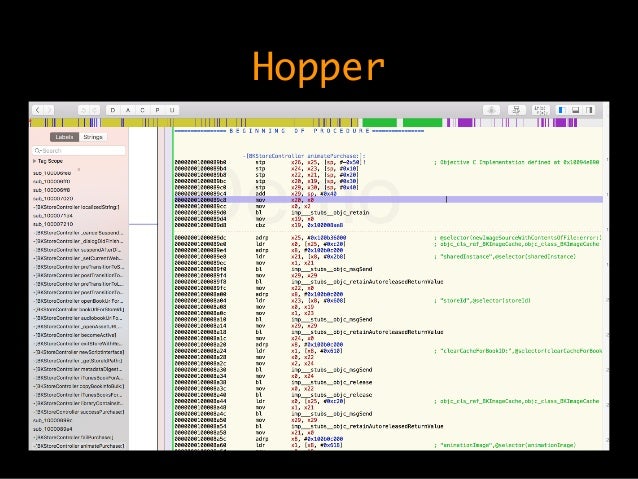Select the BKStoreController openBookUrl label
The image size is (638, 479).
pos(79,301)
